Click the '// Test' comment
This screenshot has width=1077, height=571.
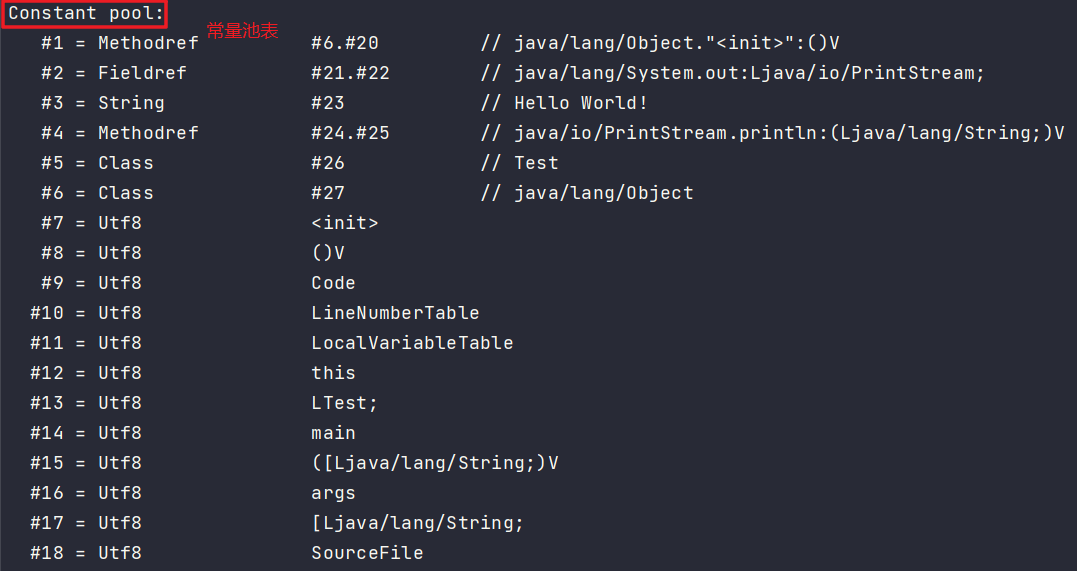click(x=520, y=163)
